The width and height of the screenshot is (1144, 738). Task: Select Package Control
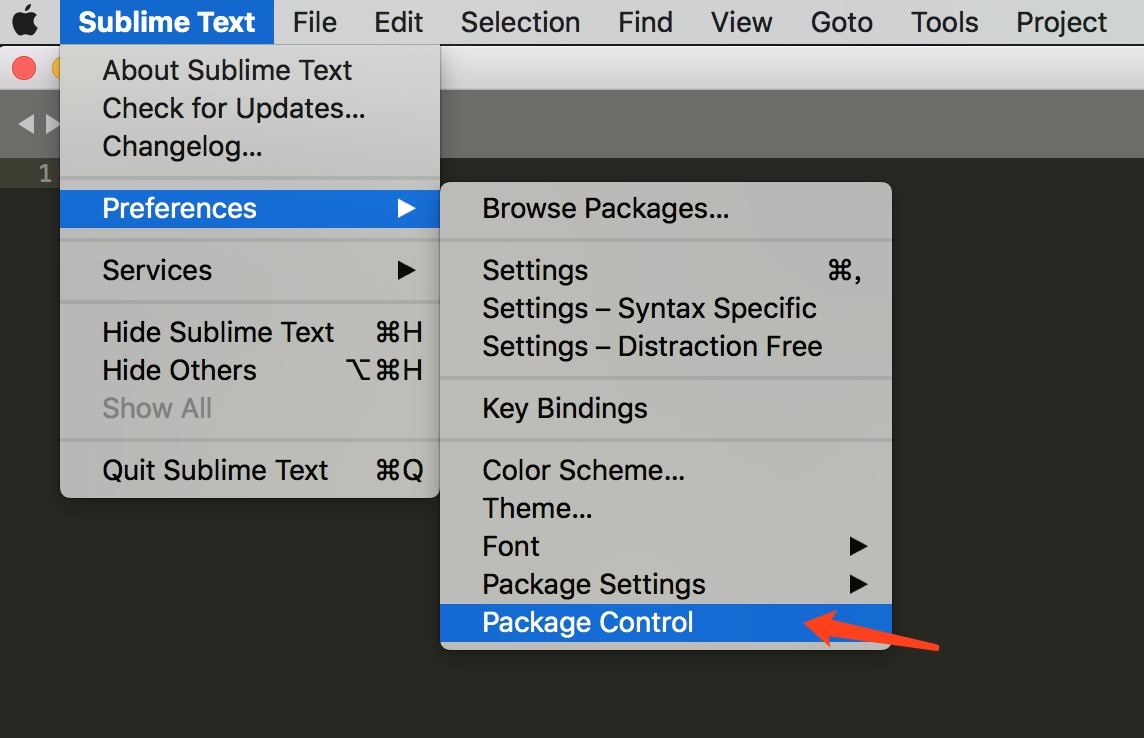tap(665, 623)
